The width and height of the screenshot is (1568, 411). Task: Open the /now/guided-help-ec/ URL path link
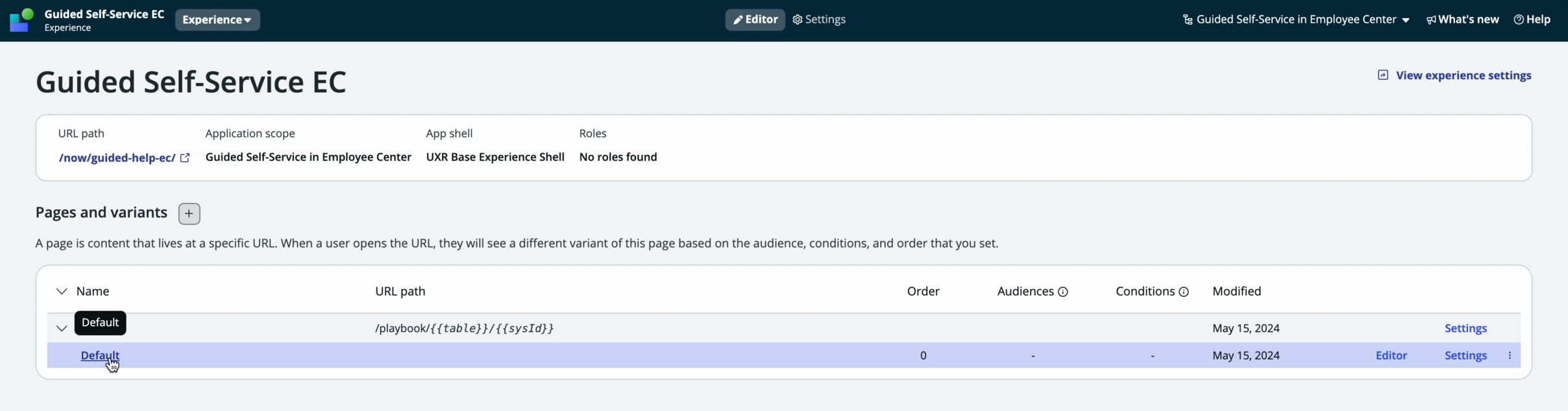click(x=117, y=158)
